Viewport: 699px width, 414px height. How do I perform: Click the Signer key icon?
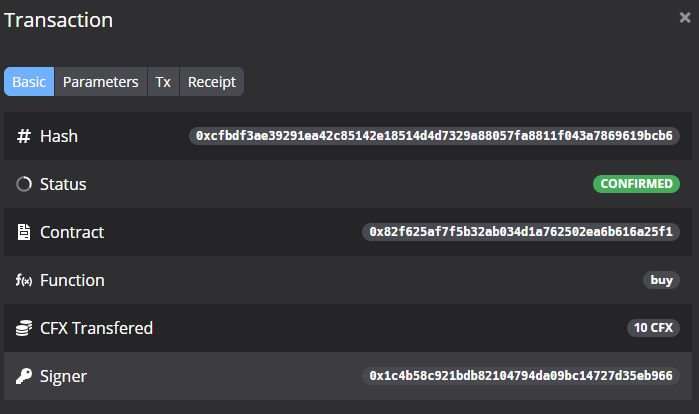click(24, 376)
